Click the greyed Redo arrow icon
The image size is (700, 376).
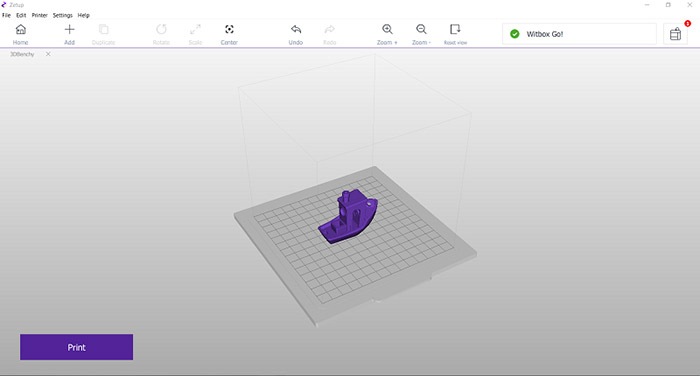click(x=329, y=29)
